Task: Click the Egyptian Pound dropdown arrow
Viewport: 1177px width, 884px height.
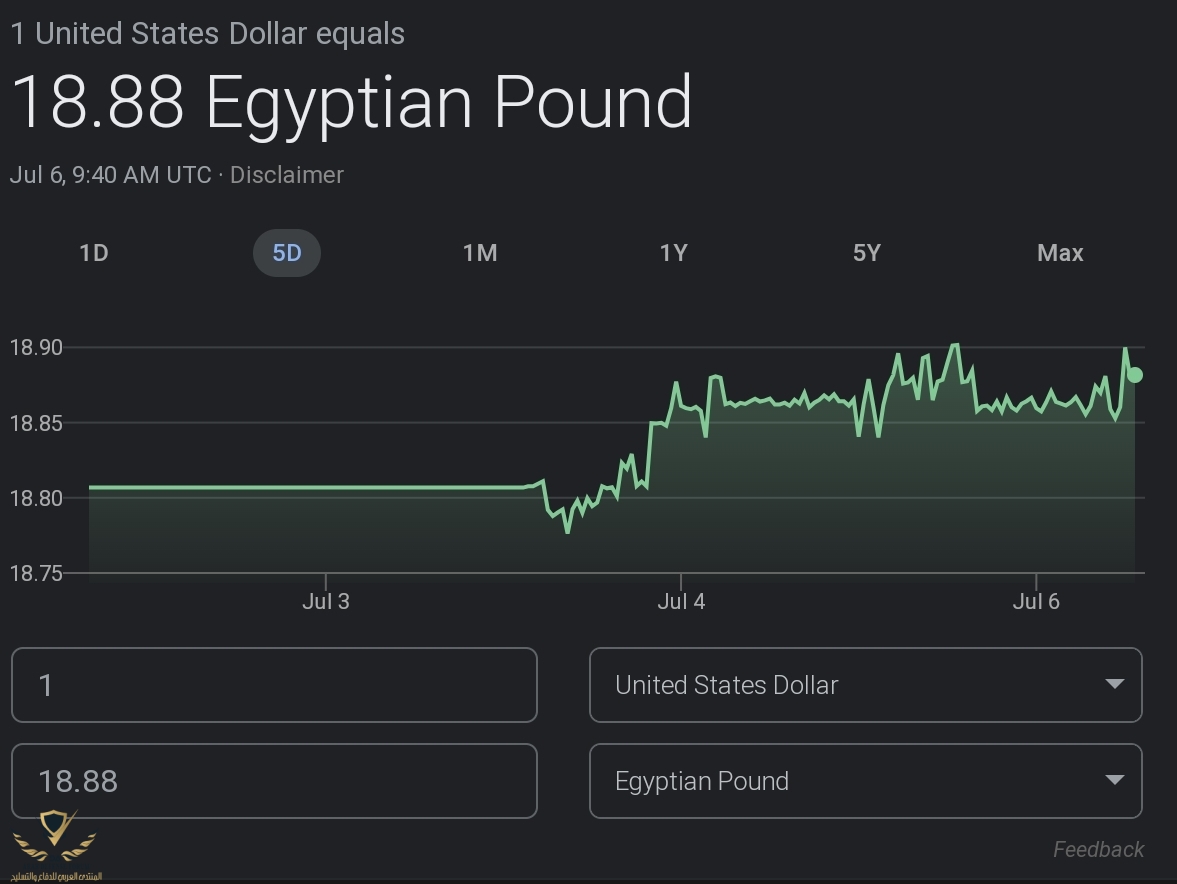Action: pos(1114,781)
